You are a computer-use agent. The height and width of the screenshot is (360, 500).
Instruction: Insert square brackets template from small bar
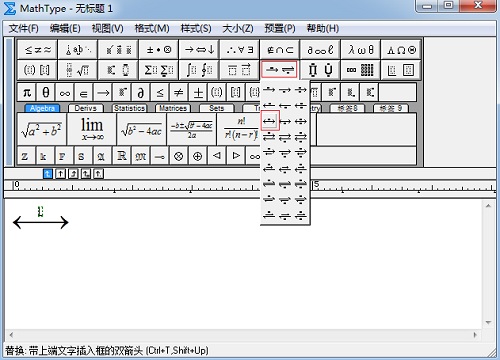[x=236, y=93]
